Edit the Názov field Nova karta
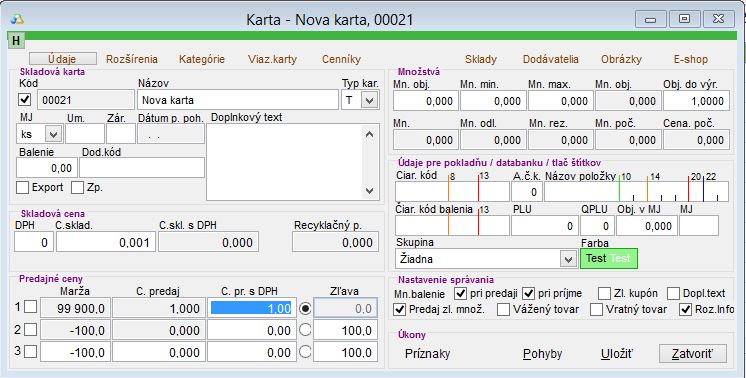Viewport: 746px width, 378px height. pos(238,100)
